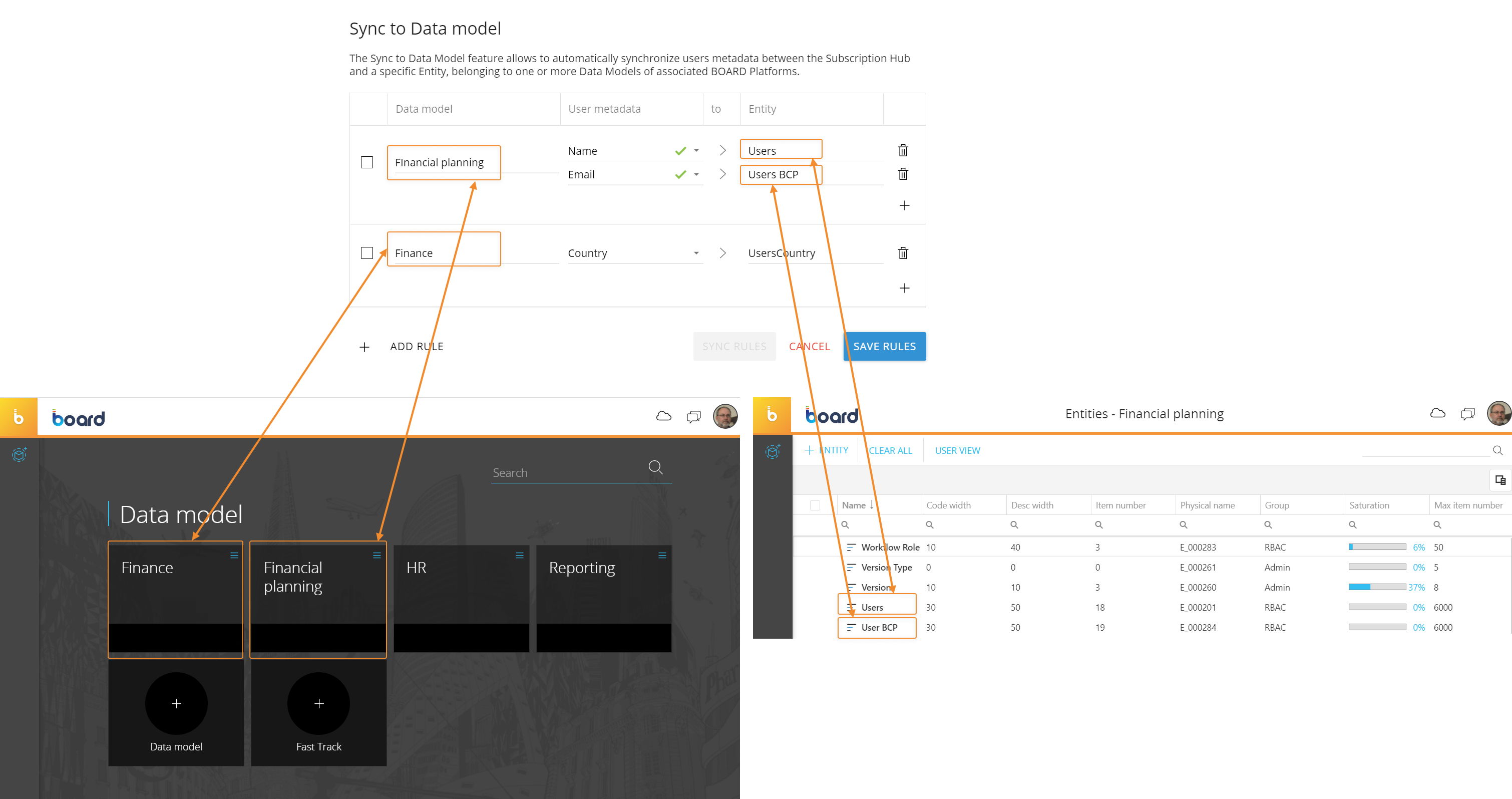Expand the Country metadata dropdown selector
The width and height of the screenshot is (1512, 799).
tap(697, 253)
